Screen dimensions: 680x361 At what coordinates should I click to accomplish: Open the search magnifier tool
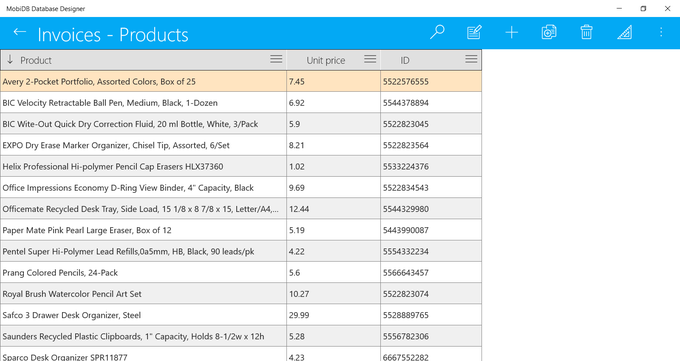(x=437, y=32)
